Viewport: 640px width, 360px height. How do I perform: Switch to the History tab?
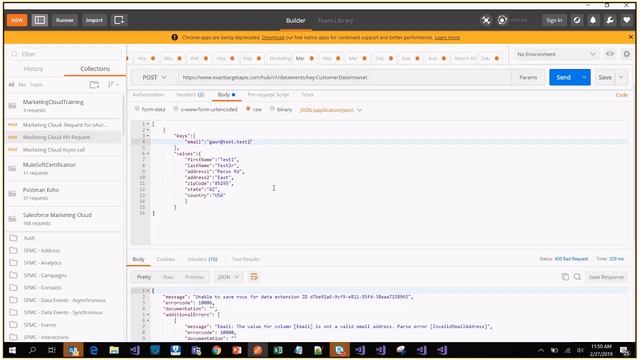coord(33,69)
